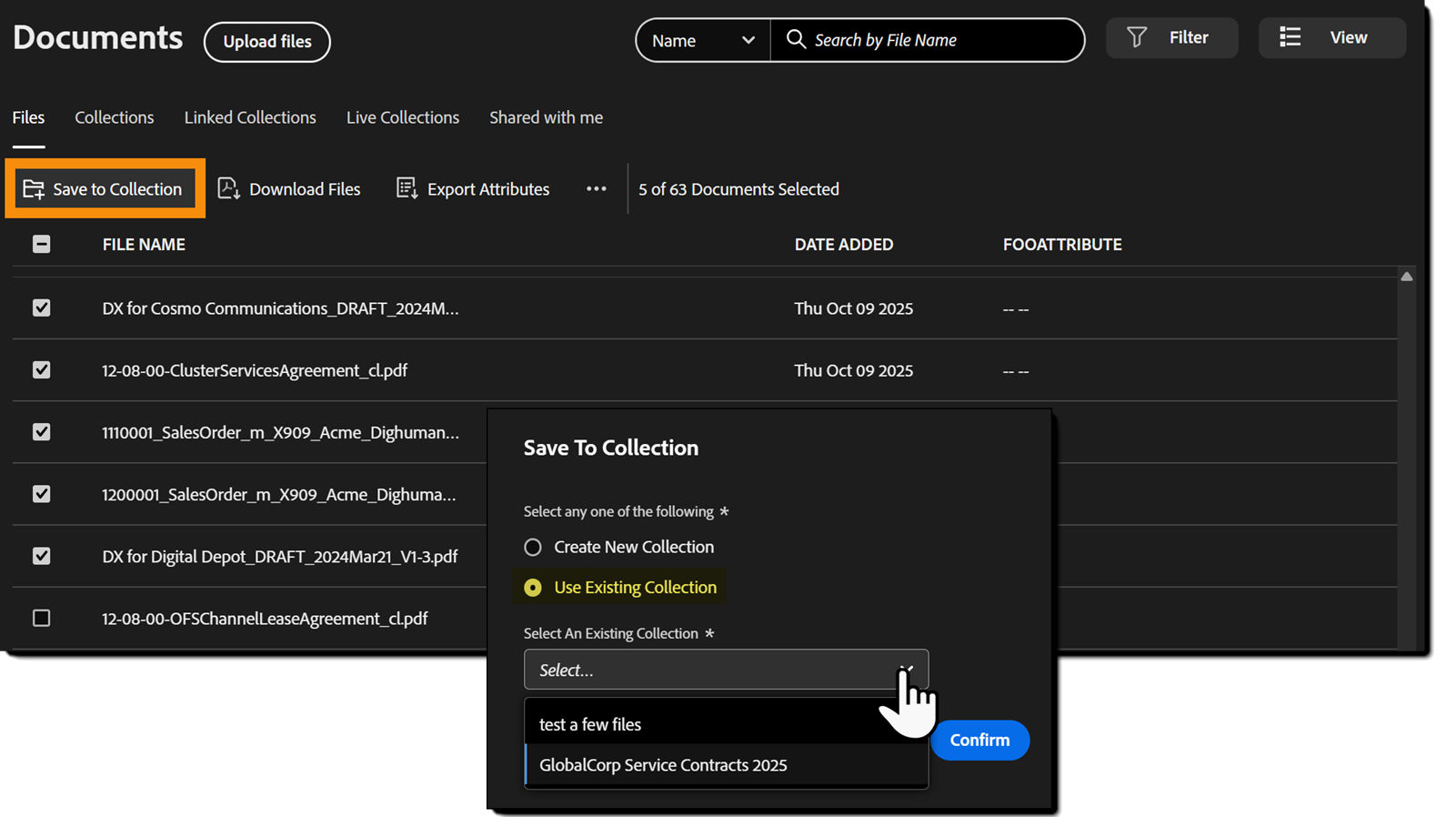Switch to the Files tab
The image size is (1456, 817).
coord(28,117)
